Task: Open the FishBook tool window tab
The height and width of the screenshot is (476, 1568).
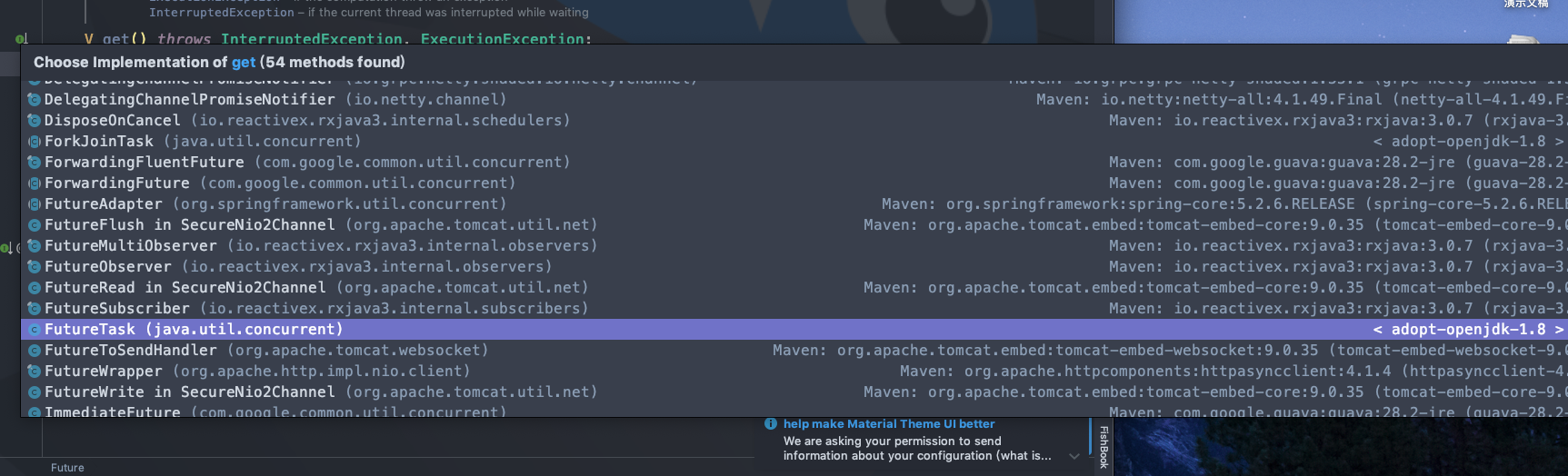Action: click(x=1104, y=447)
